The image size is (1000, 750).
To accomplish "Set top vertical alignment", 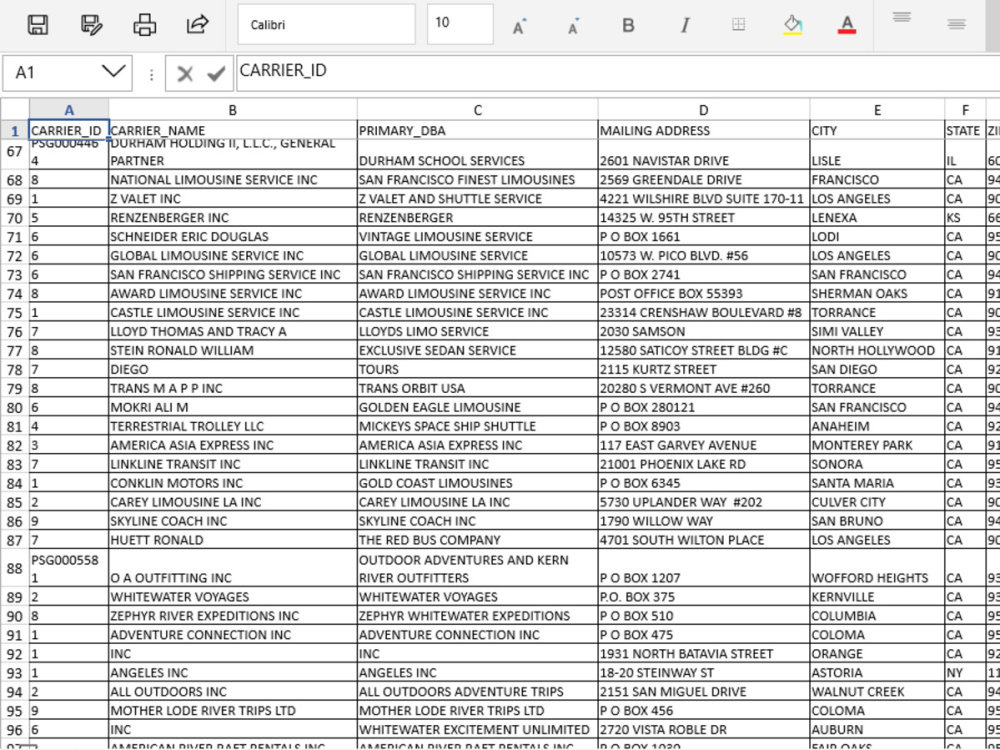I will point(902,18).
